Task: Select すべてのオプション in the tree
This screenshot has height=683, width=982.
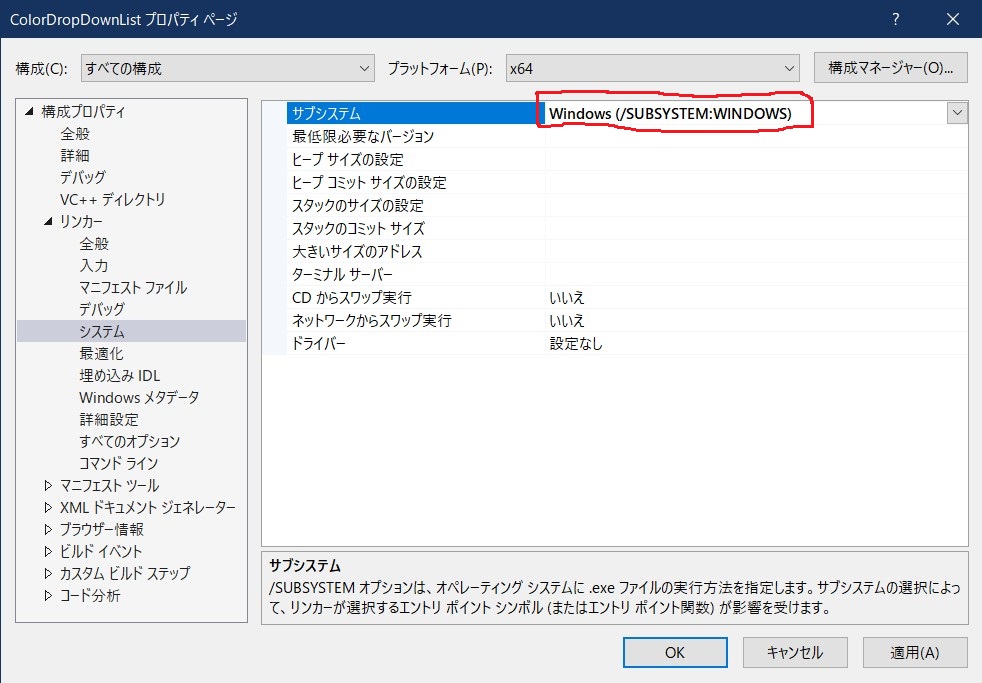Action: 130,441
